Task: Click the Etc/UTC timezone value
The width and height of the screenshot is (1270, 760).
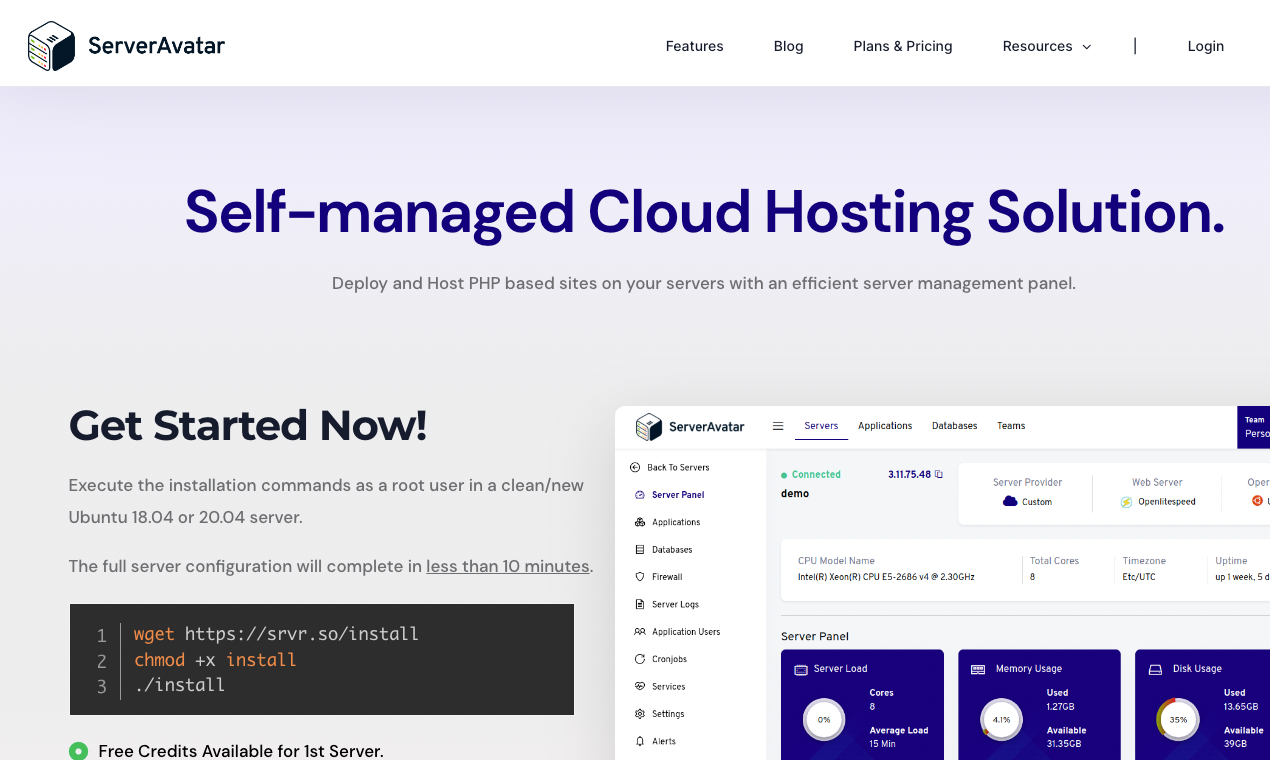Action: 1138,577
